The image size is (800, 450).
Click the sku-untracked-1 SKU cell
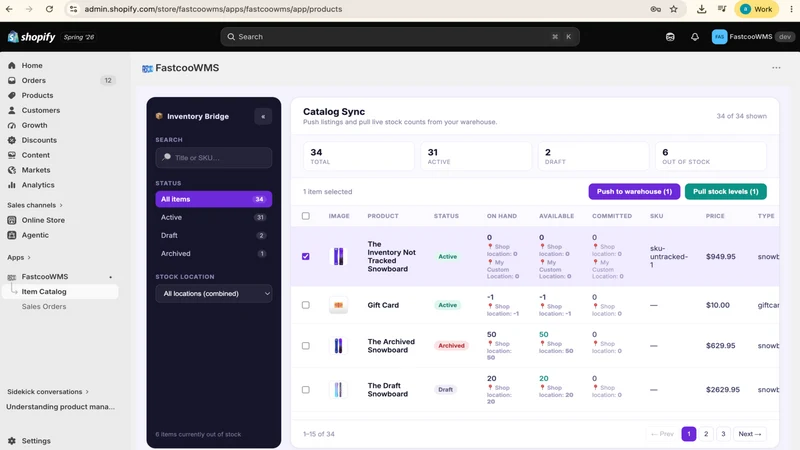coord(669,257)
